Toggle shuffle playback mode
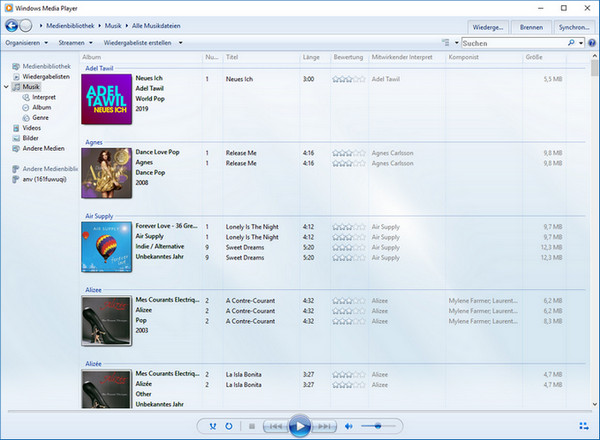 [x=213, y=426]
